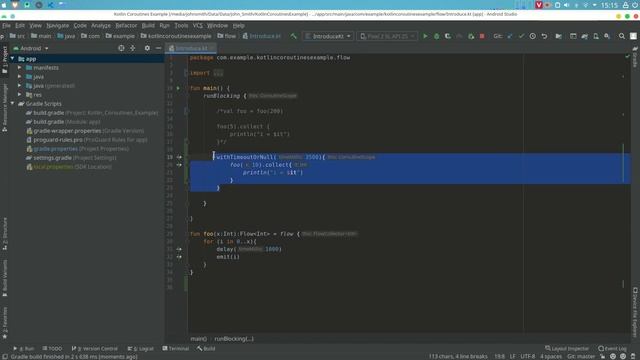640x360 pixels.
Task: Click the clock showing 15:15
Action: (x=609, y=5)
